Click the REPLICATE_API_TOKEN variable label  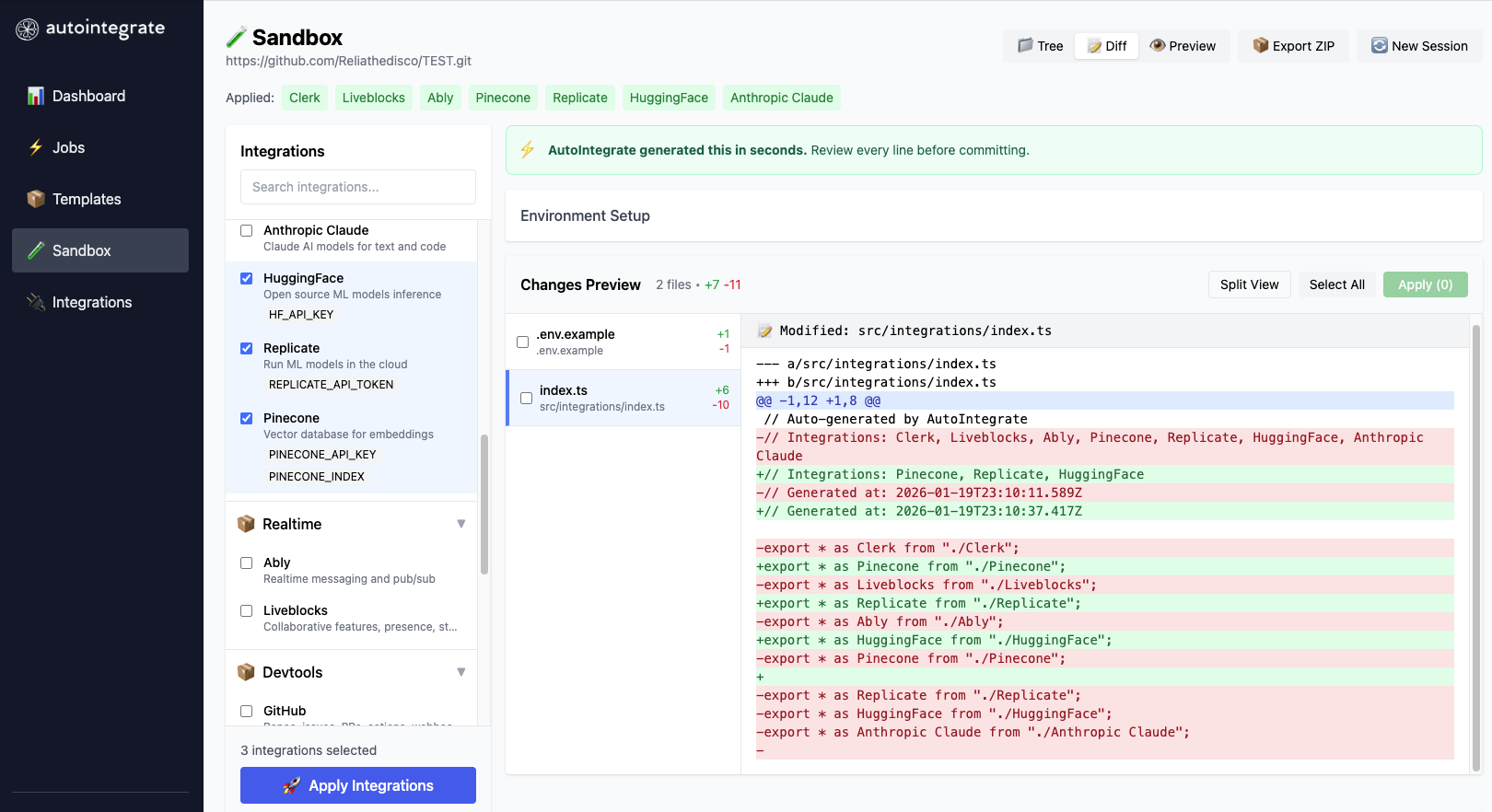(332, 385)
